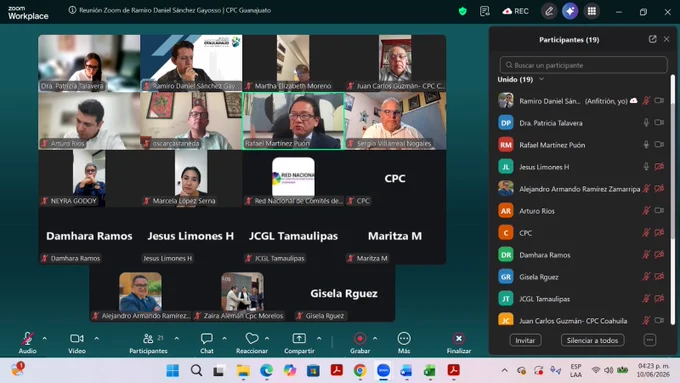
Task: Toggle microphone for Dra. Patricia Talavera in list
Action: click(646, 123)
